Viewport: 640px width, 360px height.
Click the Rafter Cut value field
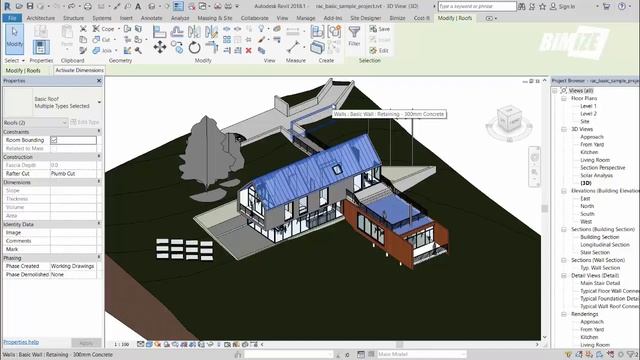(x=73, y=173)
